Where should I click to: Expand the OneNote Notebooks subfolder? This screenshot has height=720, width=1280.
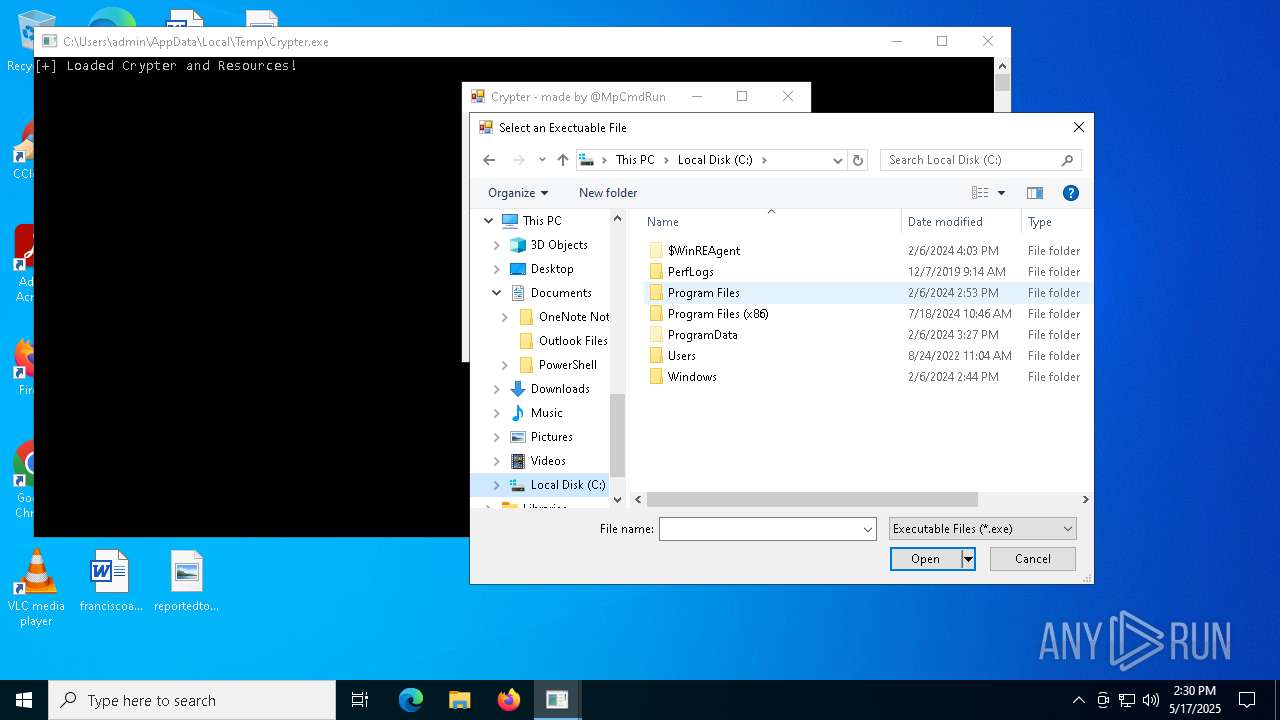pos(505,317)
